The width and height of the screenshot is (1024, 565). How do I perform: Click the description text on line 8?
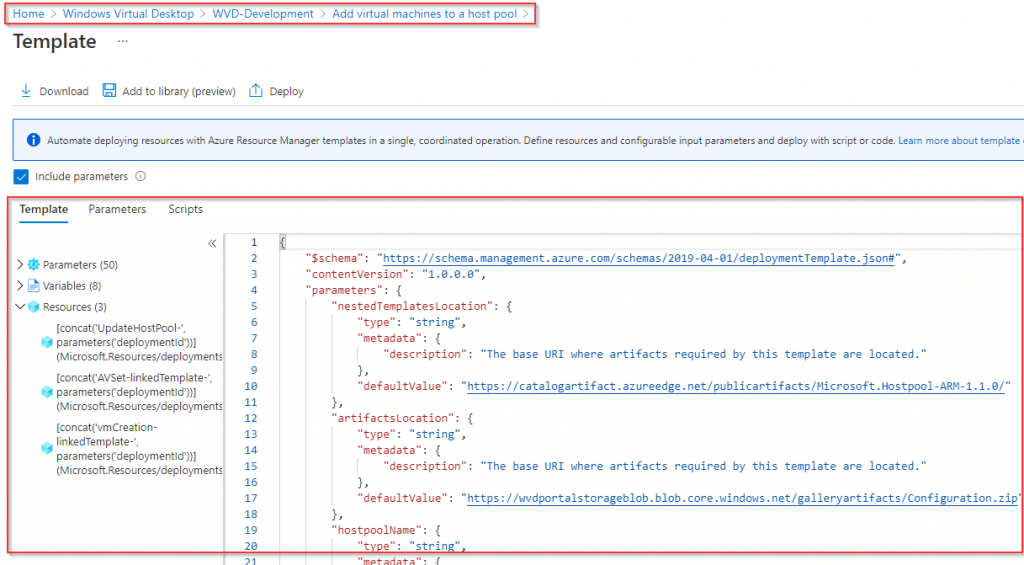pyautogui.click(x=703, y=354)
